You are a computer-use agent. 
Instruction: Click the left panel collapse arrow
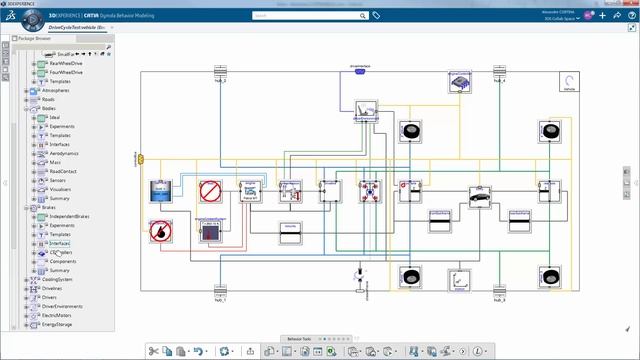[5, 183]
